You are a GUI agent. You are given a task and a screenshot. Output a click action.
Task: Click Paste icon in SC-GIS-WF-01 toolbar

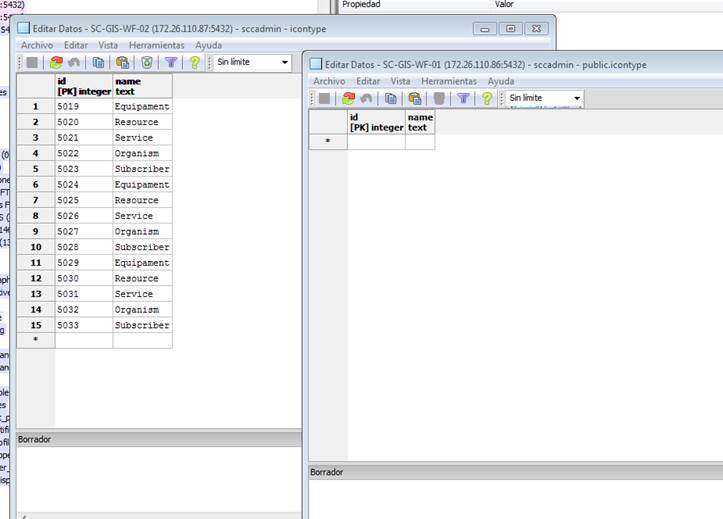(414, 98)
